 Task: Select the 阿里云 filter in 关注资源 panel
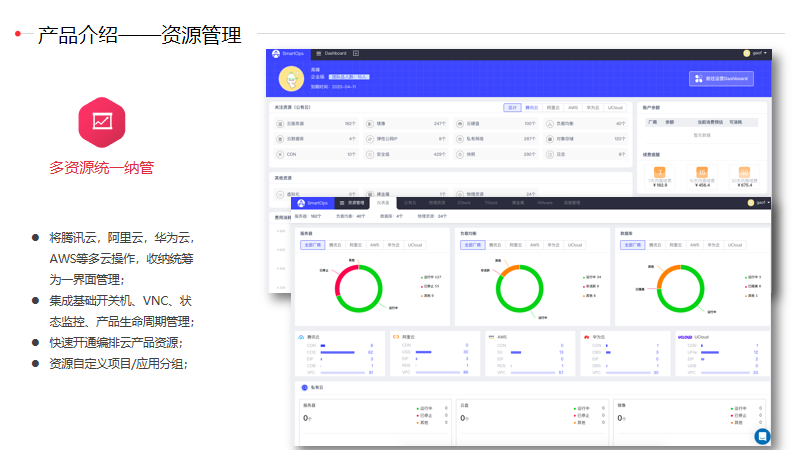point(553,108)
